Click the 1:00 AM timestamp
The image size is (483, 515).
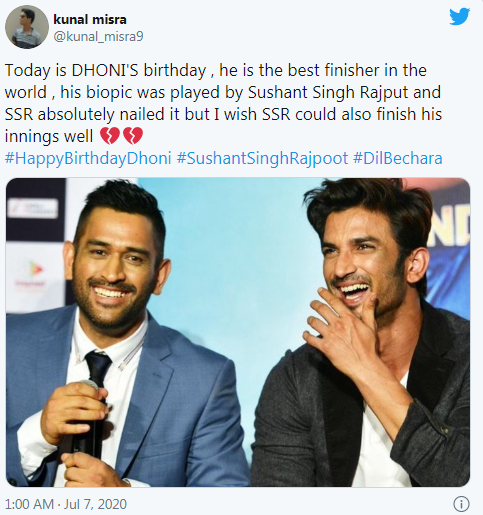click(29, 504)
